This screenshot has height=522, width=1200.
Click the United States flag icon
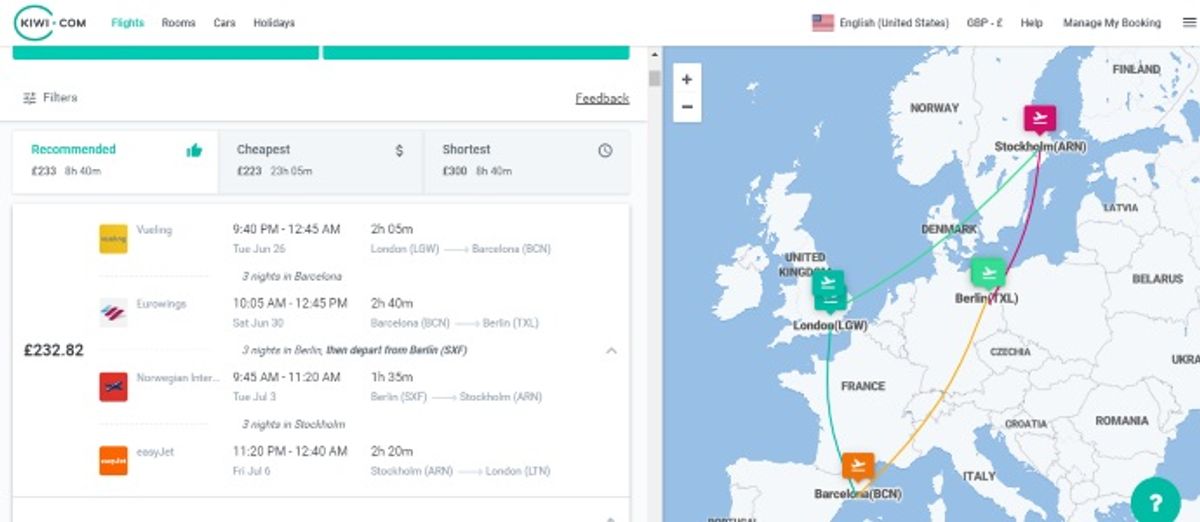pyautogui.click(x=823, y=23)
